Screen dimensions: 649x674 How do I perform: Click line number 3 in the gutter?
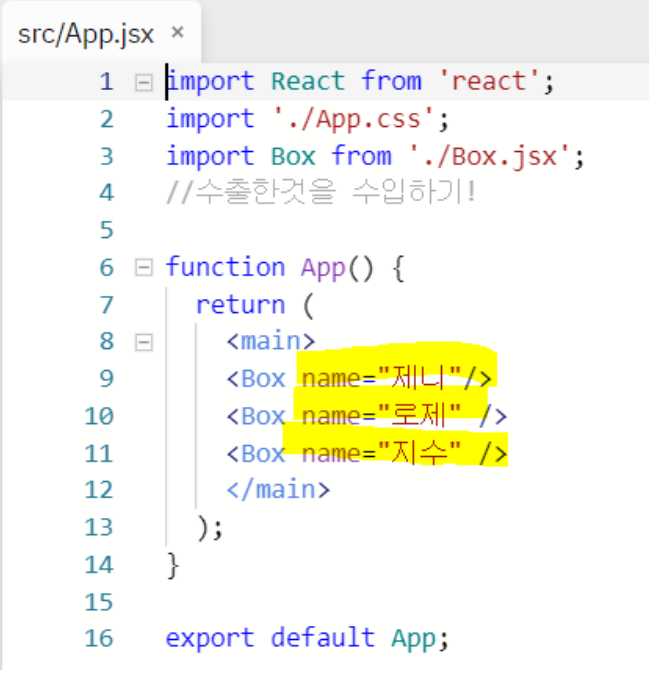coord(107,156)
